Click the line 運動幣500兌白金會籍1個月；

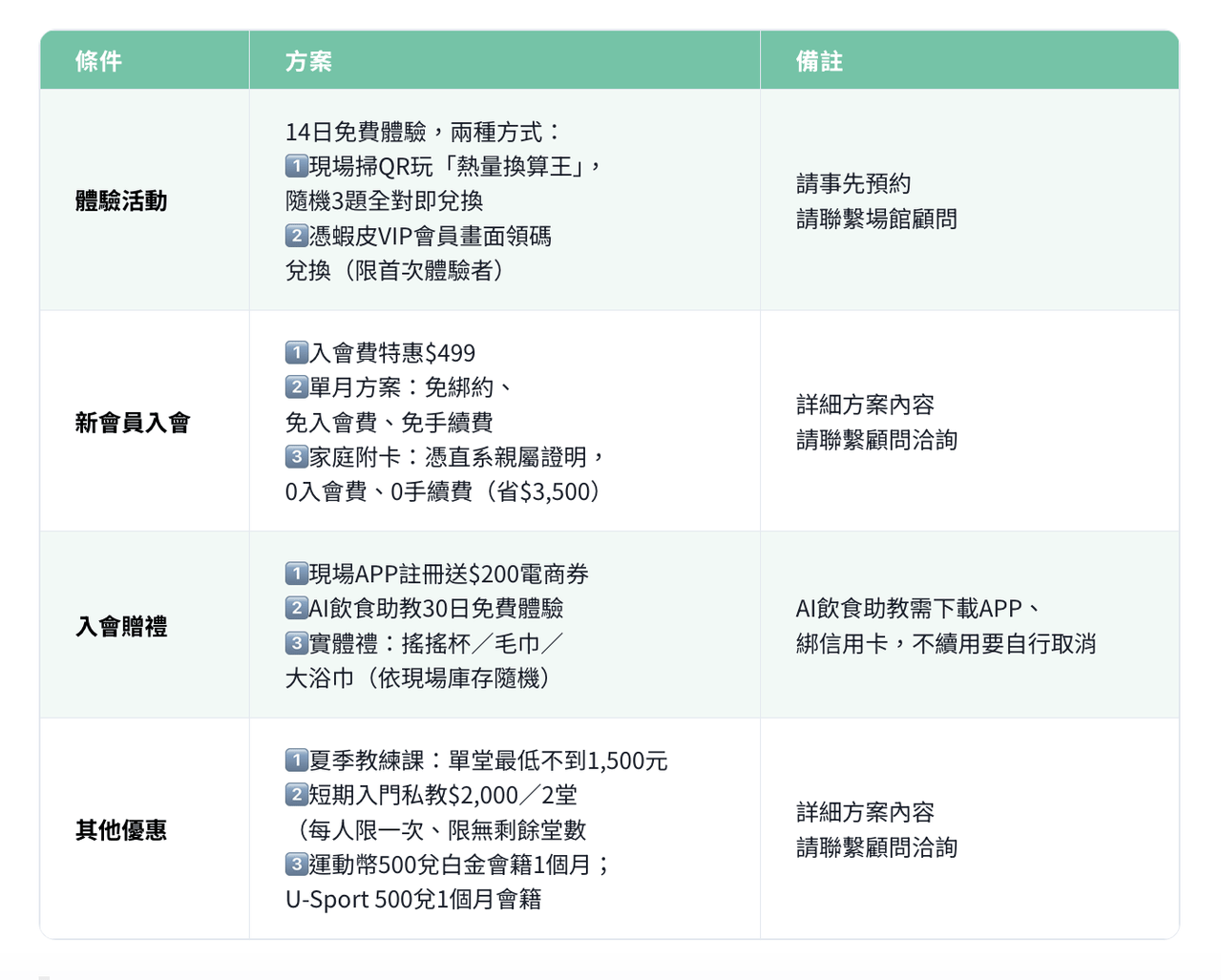point(449,865)
